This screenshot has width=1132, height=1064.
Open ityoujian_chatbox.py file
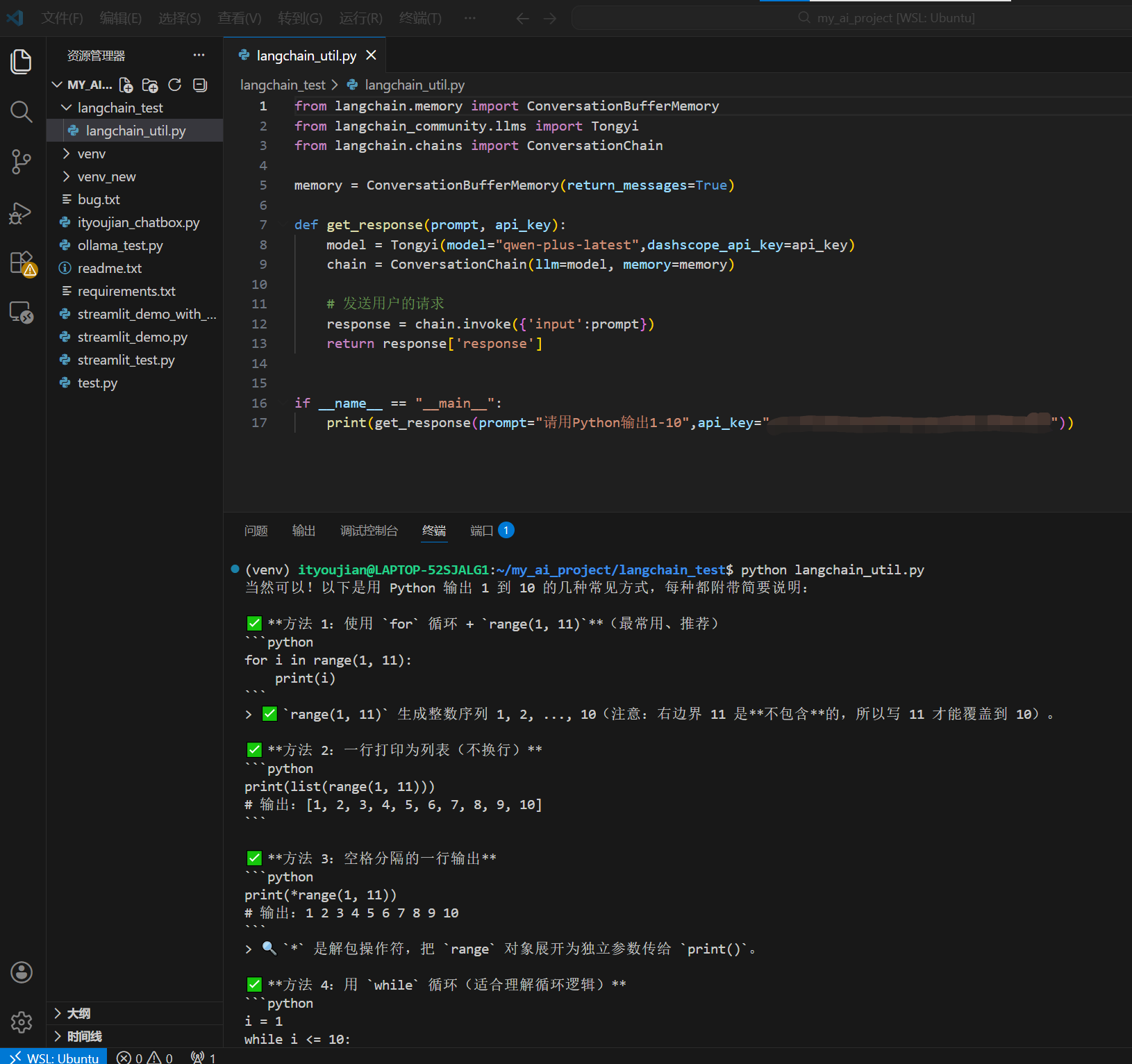[x=135, y=222]
